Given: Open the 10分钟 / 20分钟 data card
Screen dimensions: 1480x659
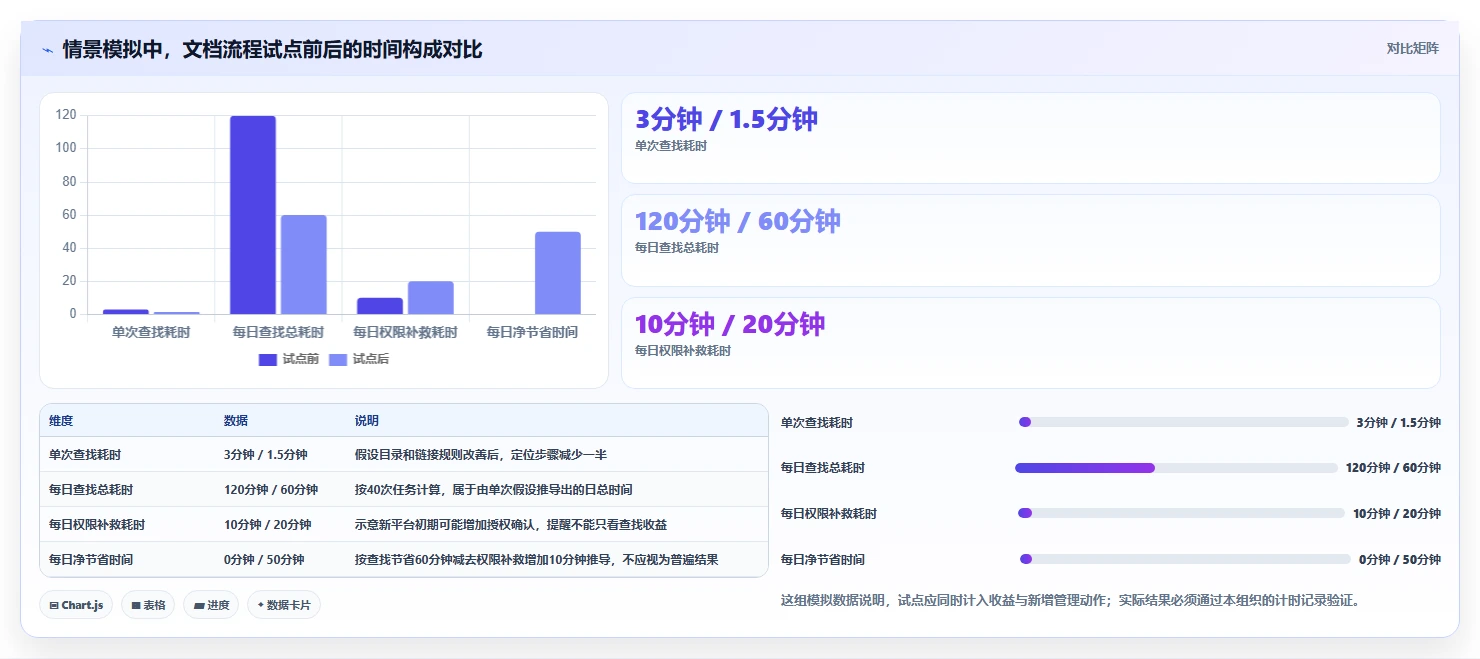Looking at the screenshot, I should click(x=1031, y=343).
